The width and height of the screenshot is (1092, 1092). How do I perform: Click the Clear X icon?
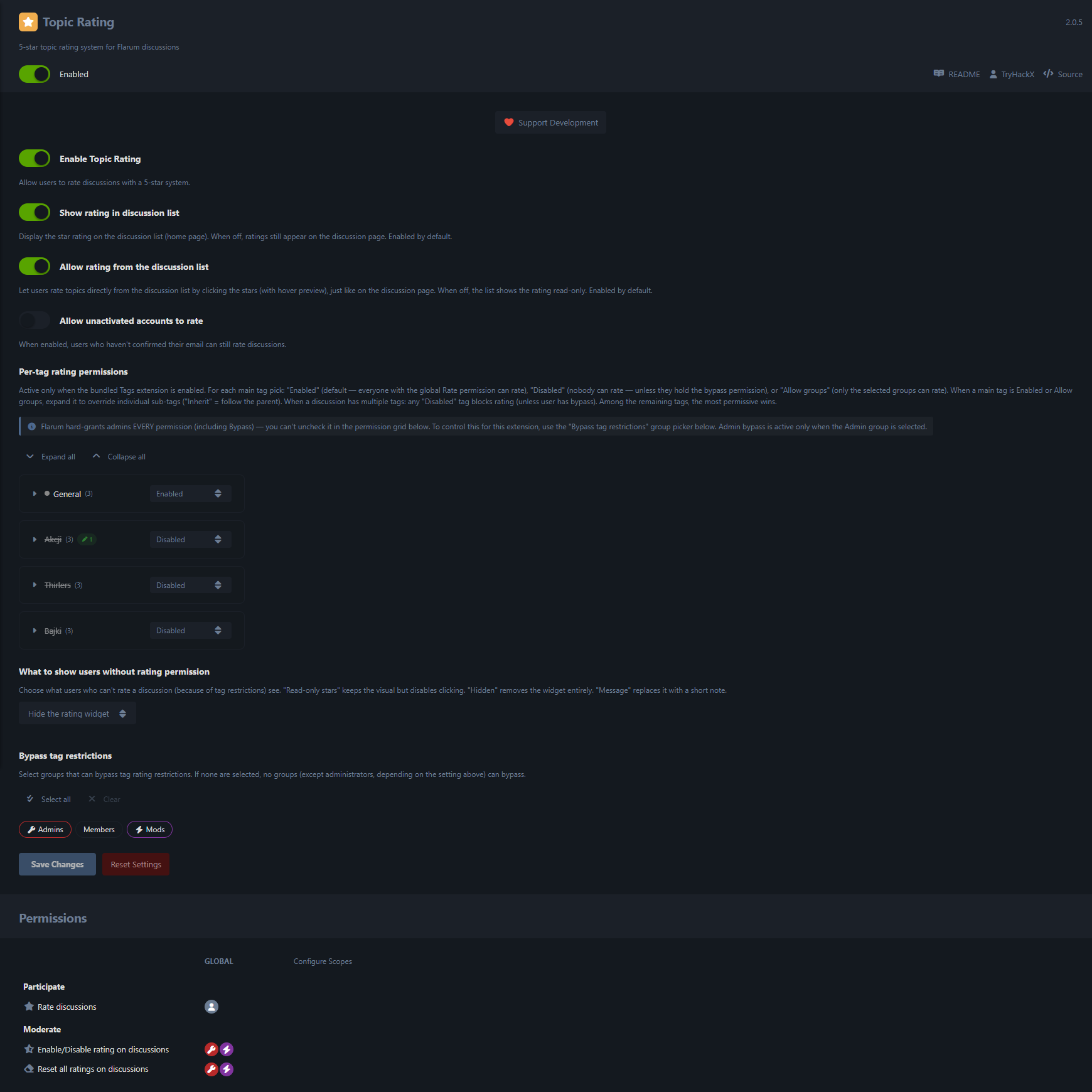click(92, 799)
